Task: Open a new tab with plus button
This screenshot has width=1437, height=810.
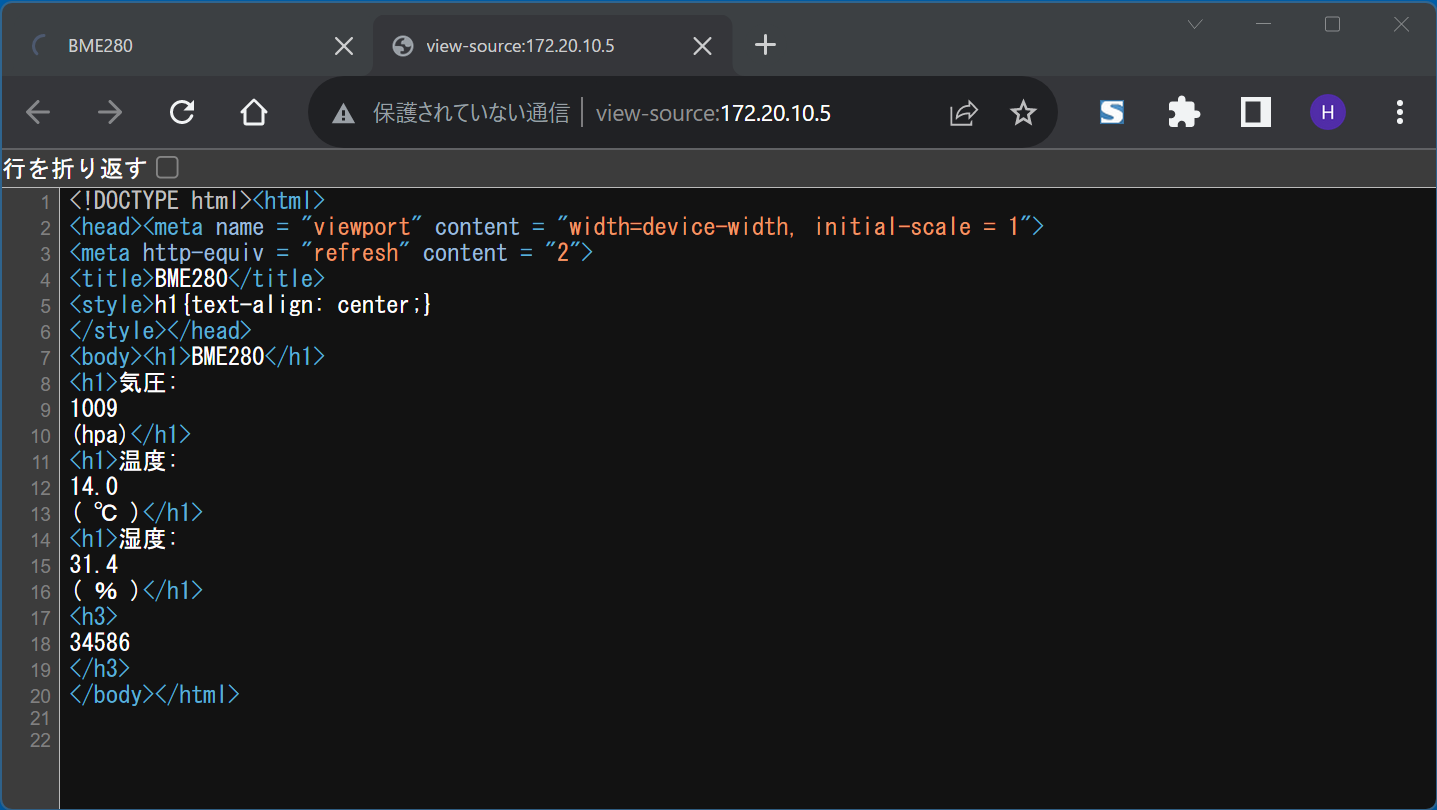Action: click(765, 45)
